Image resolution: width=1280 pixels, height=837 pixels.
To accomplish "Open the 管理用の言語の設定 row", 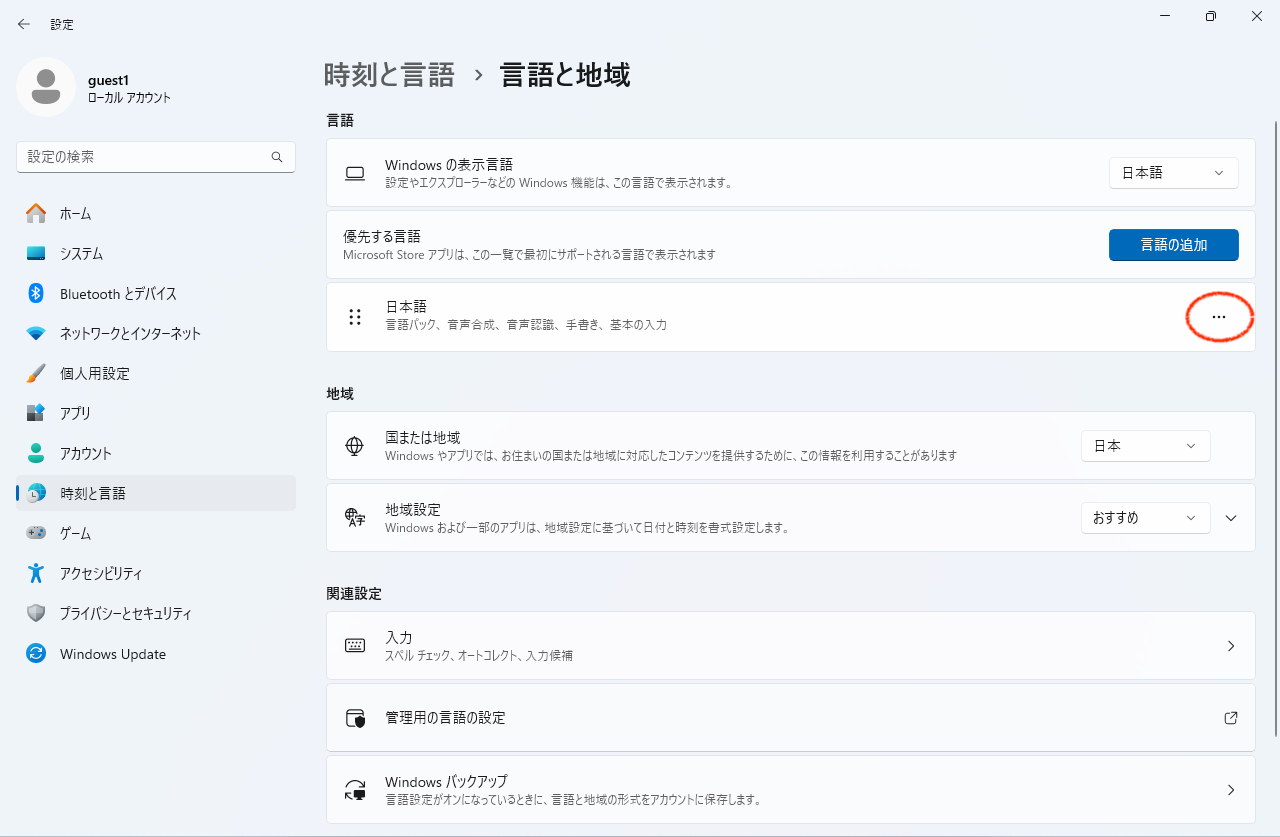I will (791, 718).
